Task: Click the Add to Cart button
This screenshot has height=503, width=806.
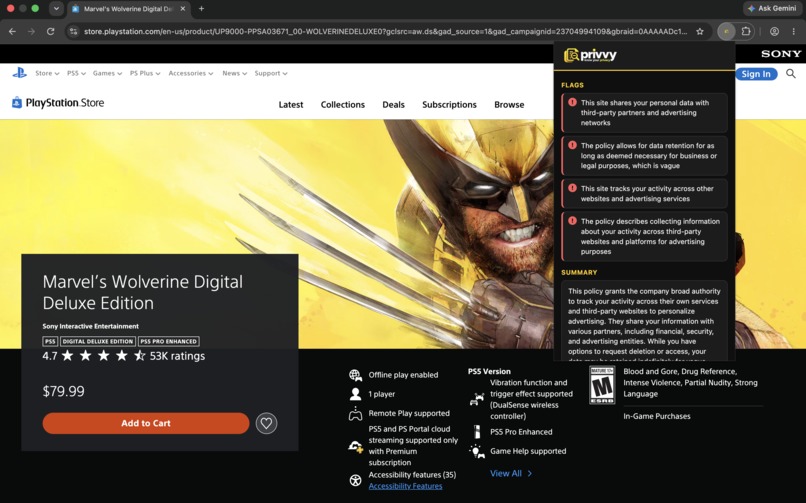Action: [x=146, y=423]
